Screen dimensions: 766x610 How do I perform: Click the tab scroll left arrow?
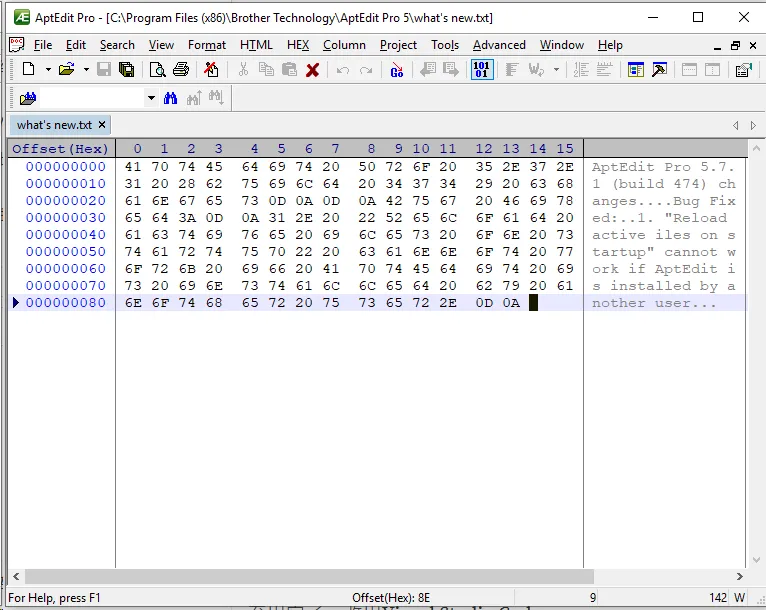tap(736, 126)
